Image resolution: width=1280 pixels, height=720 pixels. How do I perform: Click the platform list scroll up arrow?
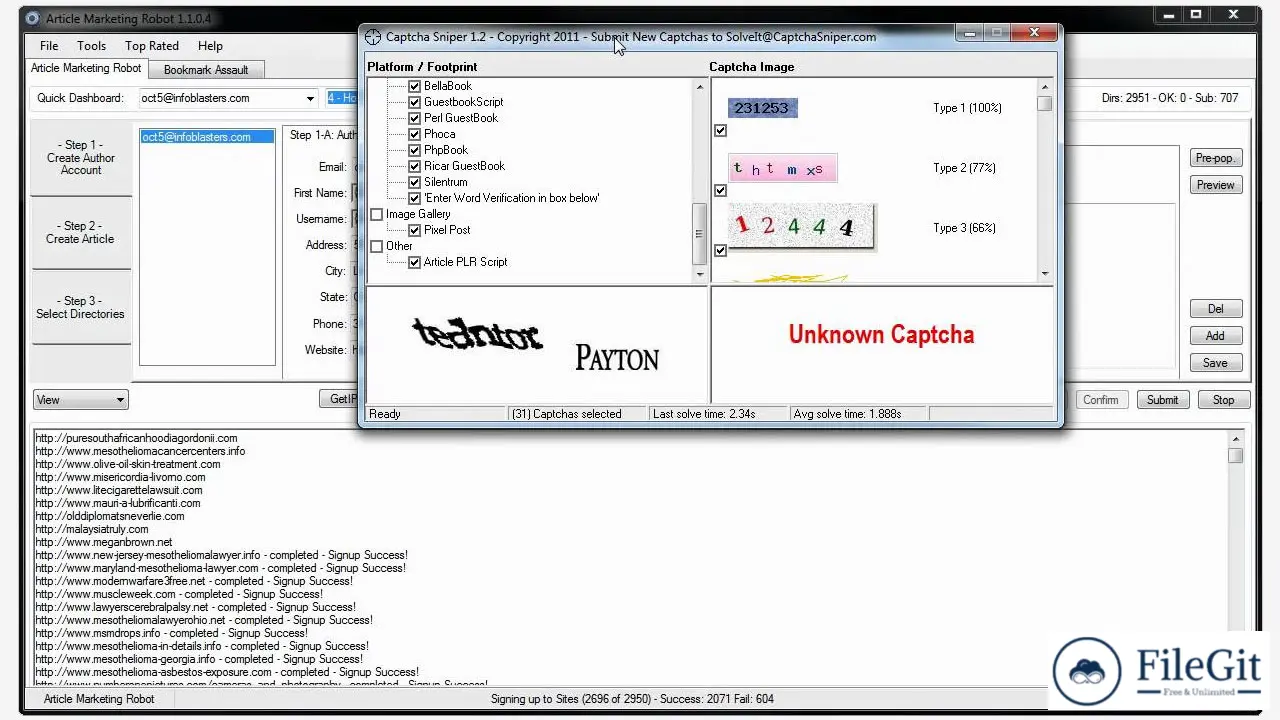tap(700, 87)
